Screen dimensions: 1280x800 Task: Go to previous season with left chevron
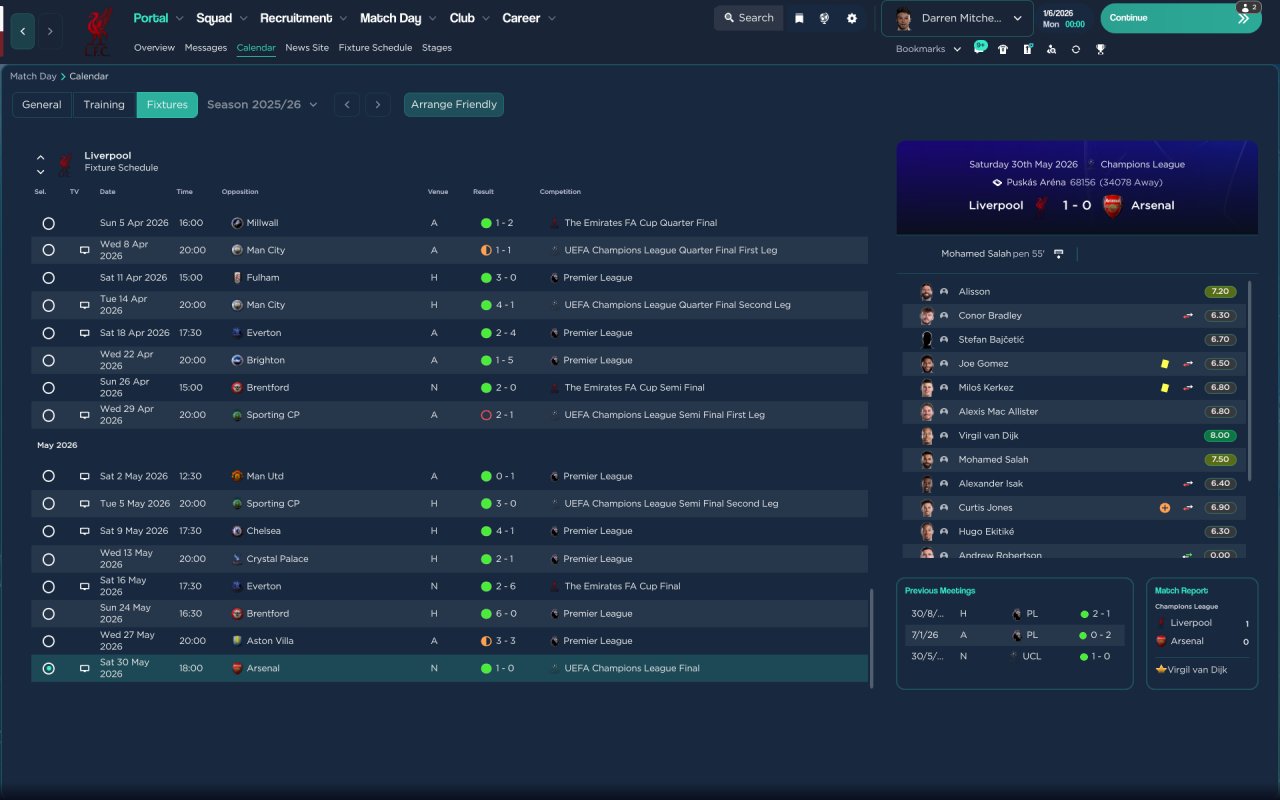coord(347,105)
